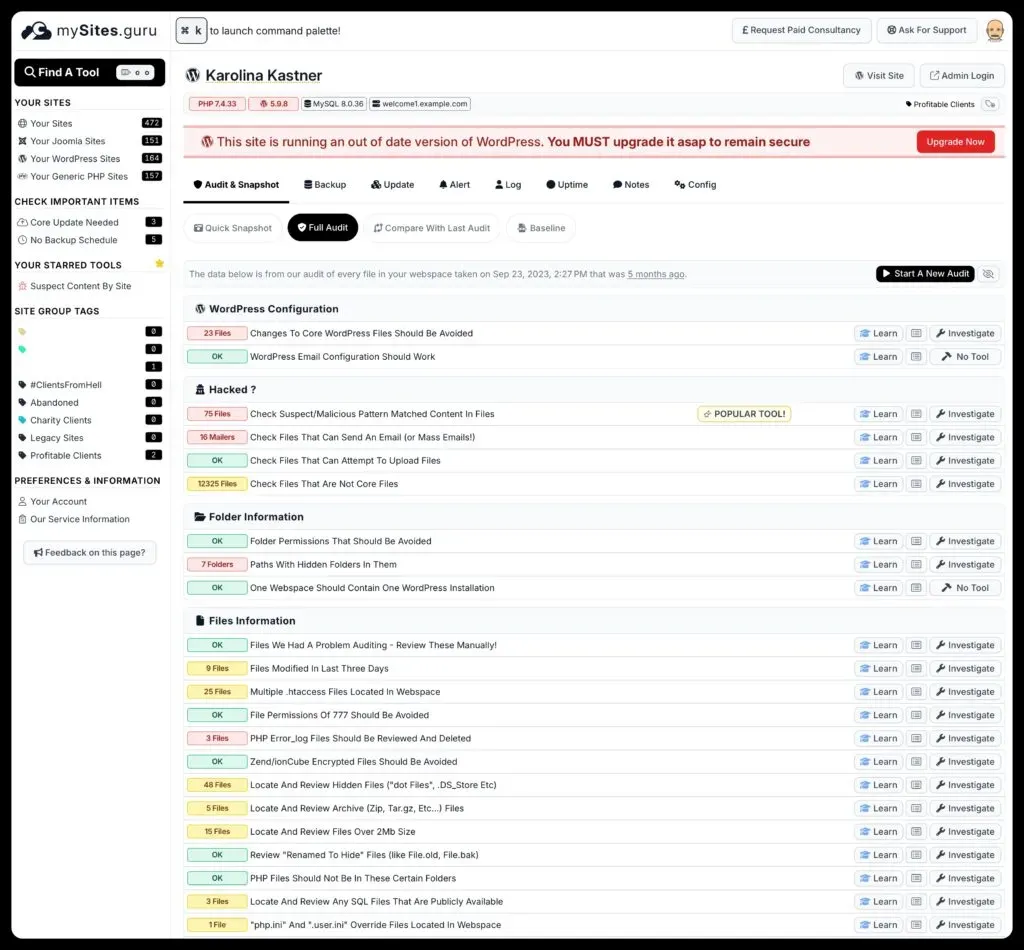Screen dimensions: 1024x950
Task: Toggle the Profitable Clients eye icon
Action: [990, 104]
